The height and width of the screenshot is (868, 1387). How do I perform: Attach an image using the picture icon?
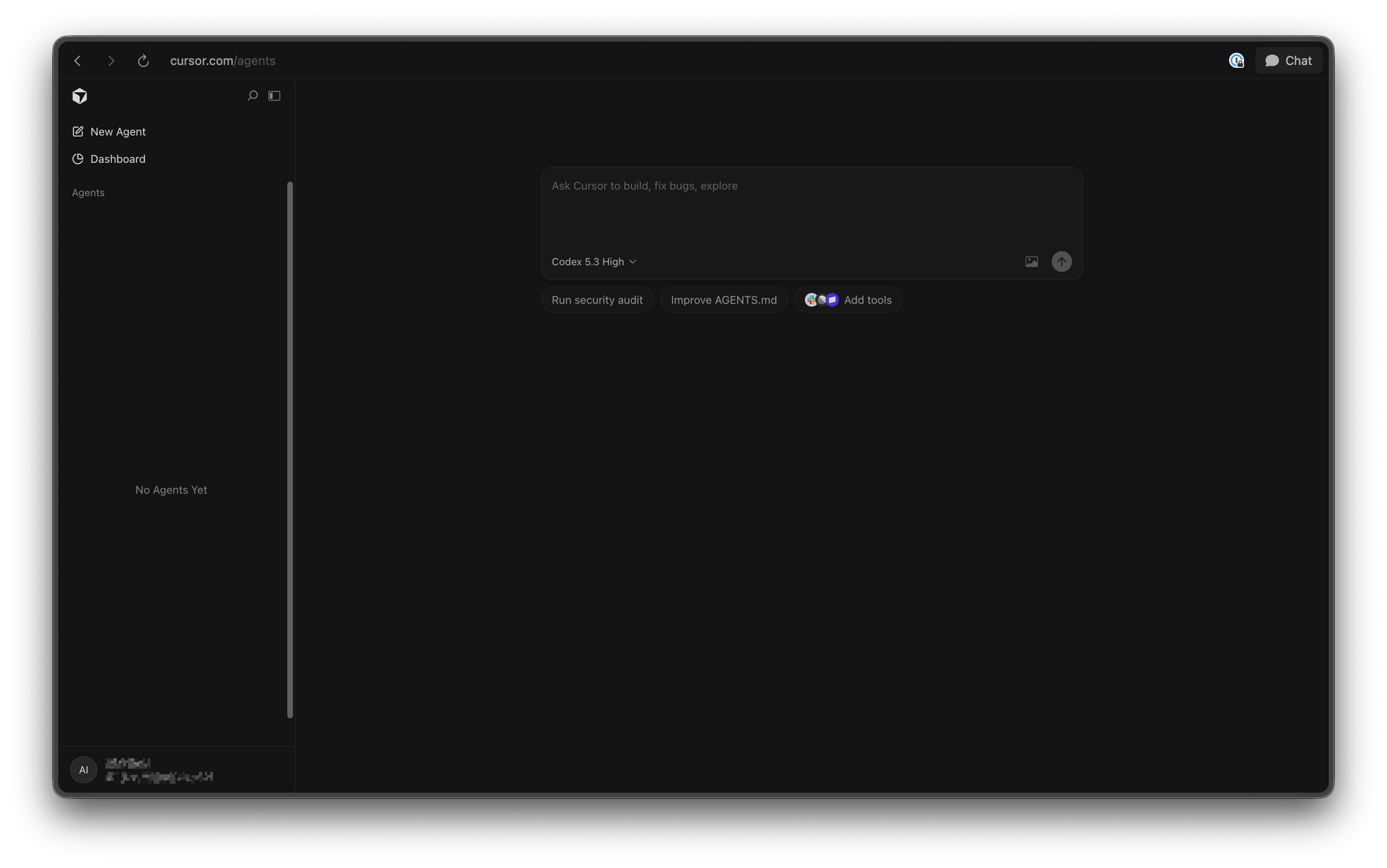(x=1031, y=261)
